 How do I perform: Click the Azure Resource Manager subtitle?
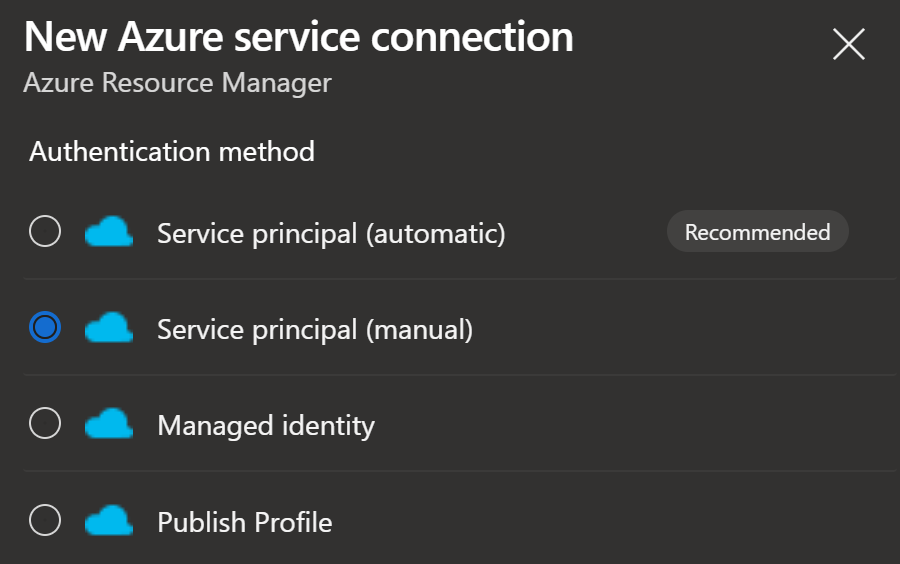177,82
